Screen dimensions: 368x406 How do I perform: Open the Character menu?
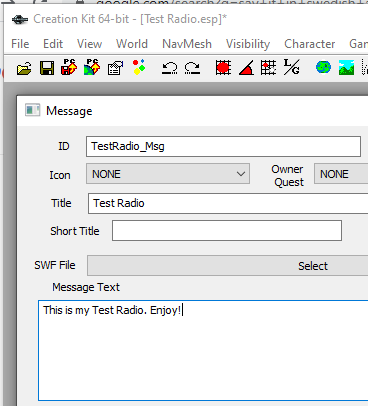(x=309, y=44)
